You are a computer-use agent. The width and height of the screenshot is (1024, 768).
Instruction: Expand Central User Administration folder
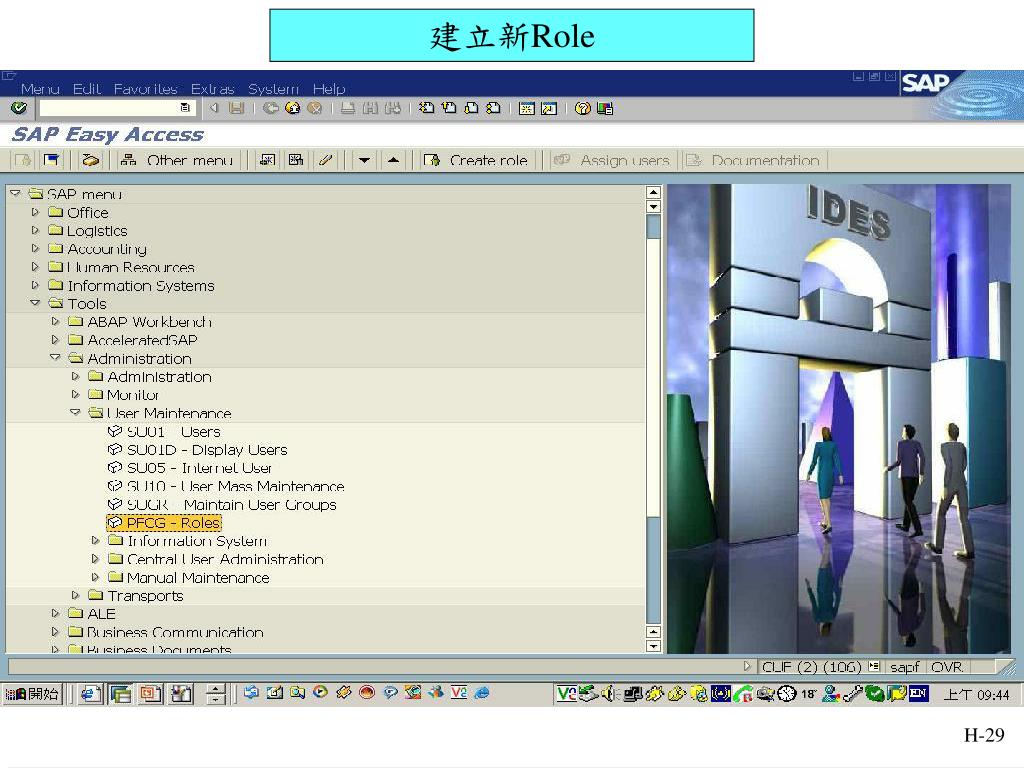[95, 559]
